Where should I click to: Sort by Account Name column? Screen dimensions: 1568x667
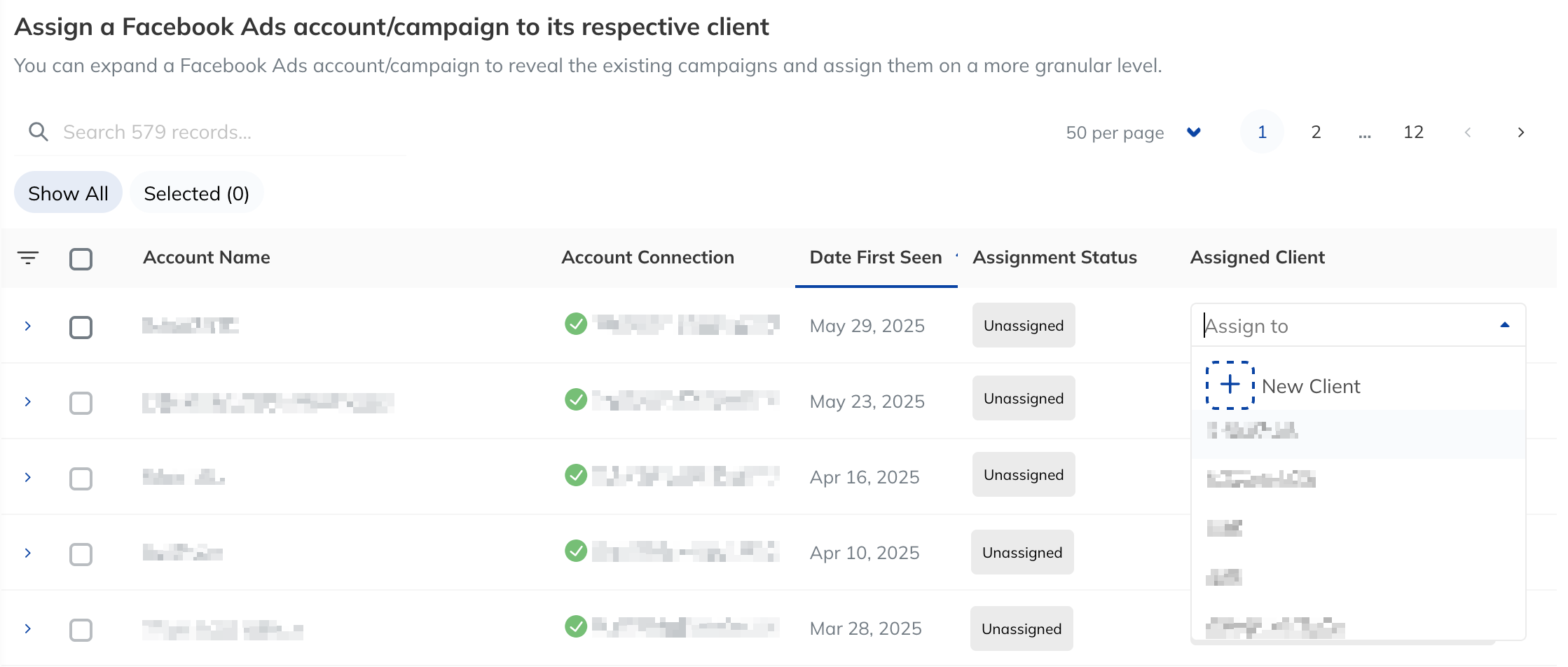click(x=207, y=257)
